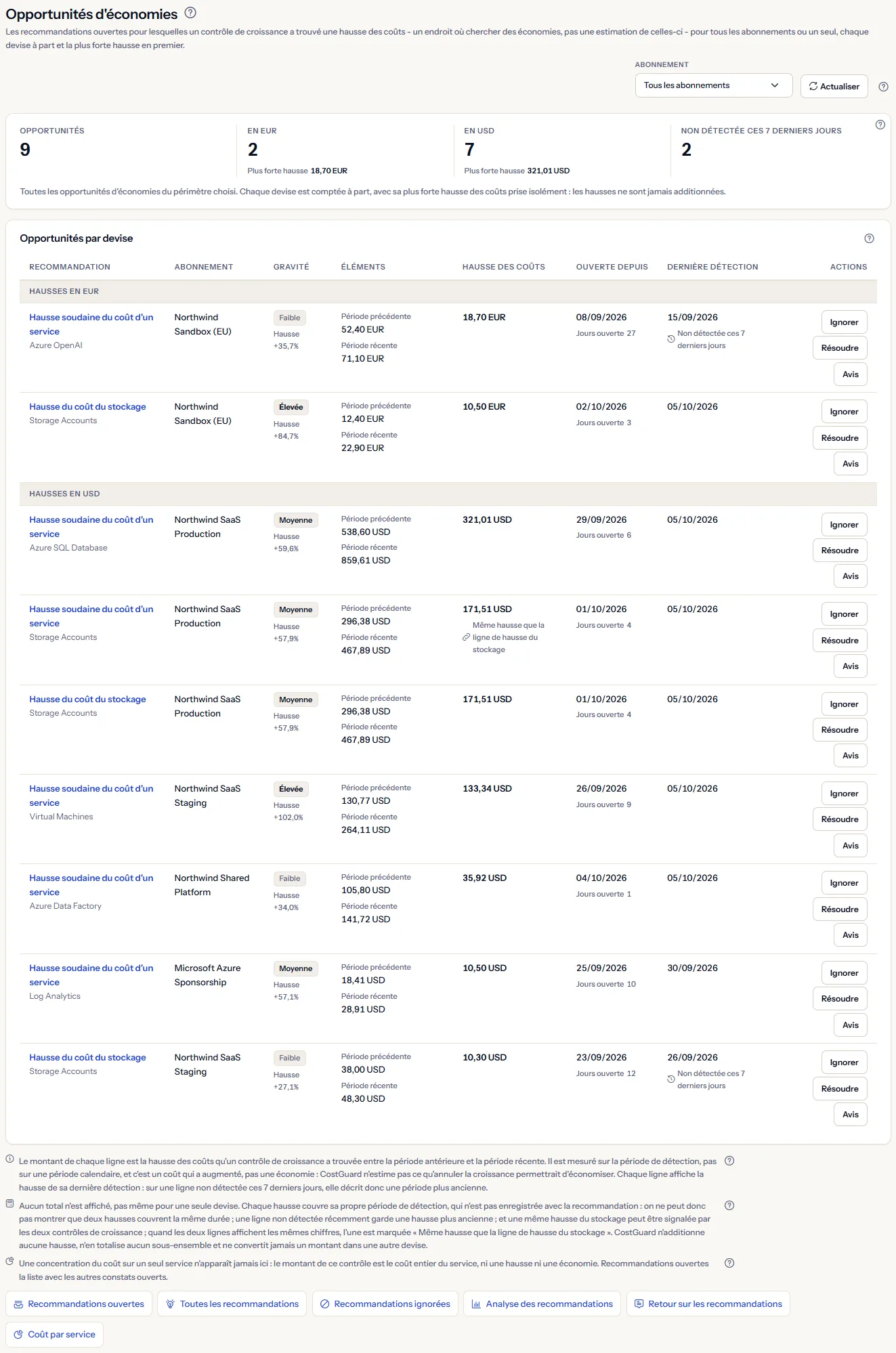Click Ignorer for the Log Analytics row

844,973
